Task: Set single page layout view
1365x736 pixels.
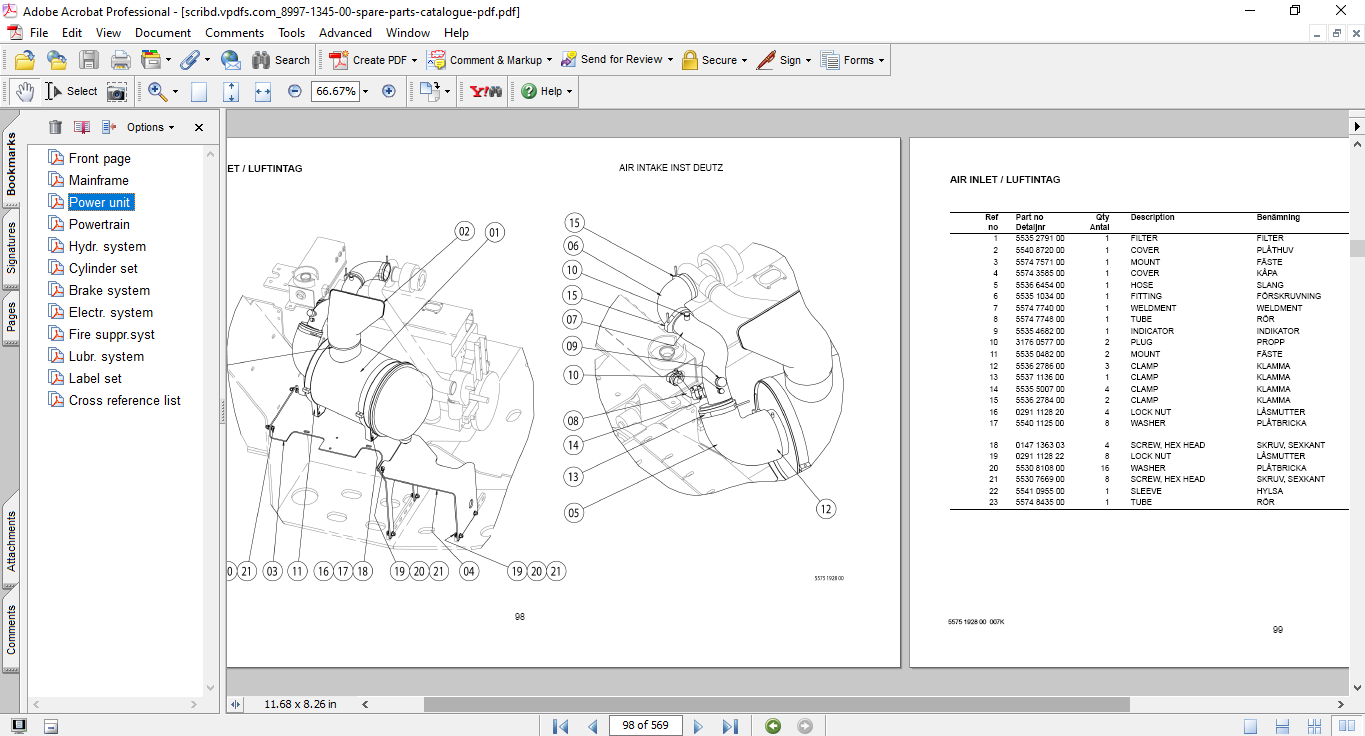Action: point(1251,726)
